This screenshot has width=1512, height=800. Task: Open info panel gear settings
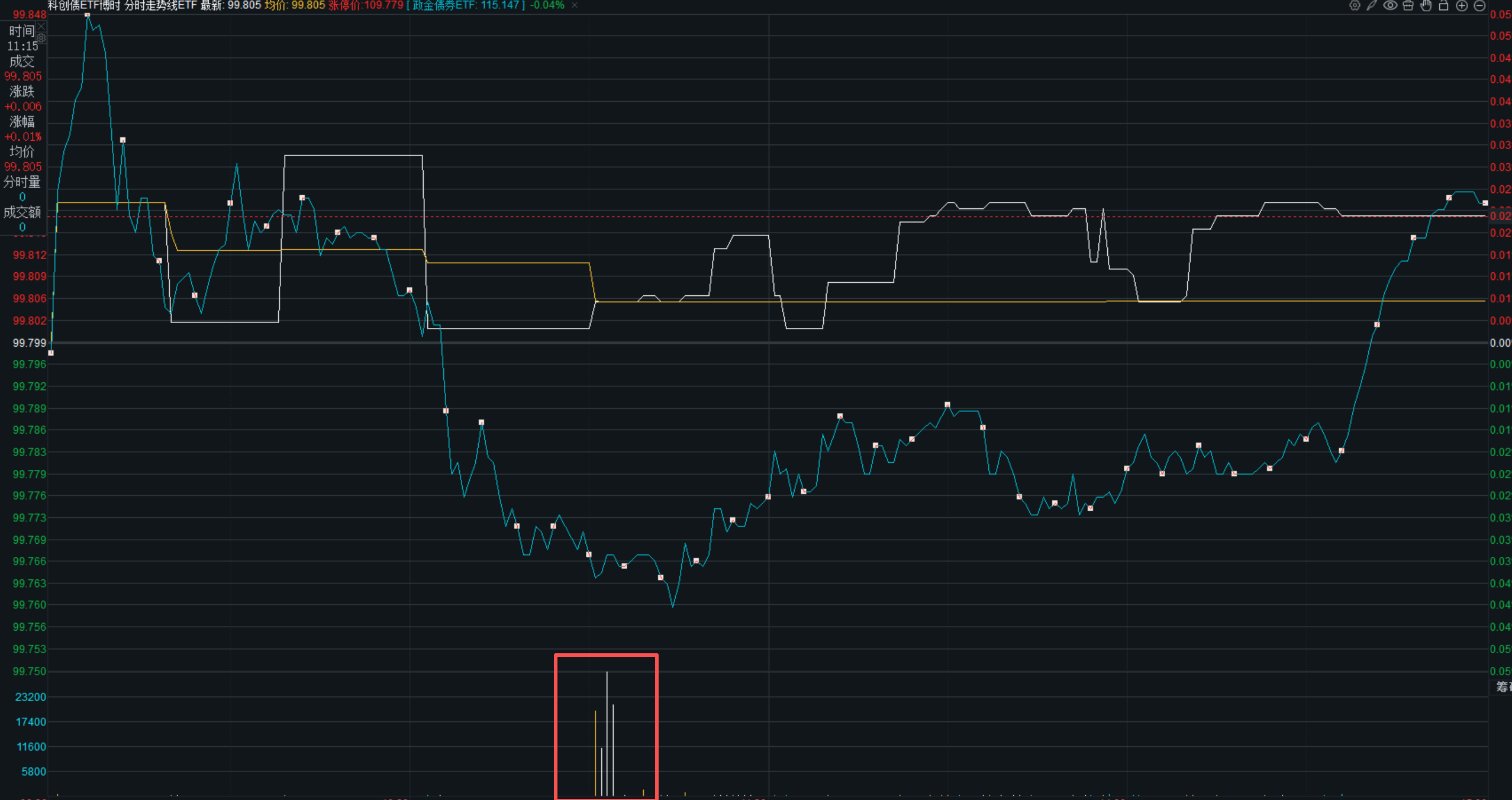point(41,38)
